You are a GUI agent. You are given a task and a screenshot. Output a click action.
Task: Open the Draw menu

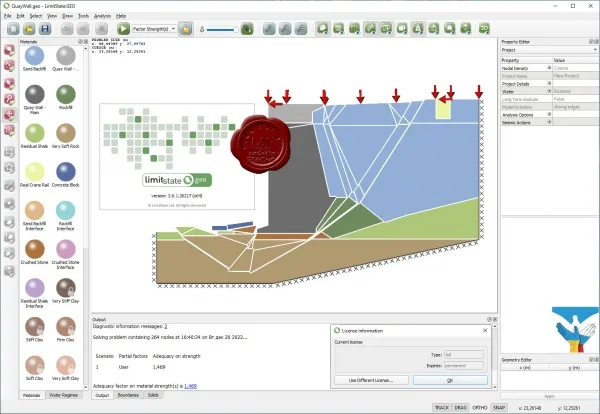click(67, 16)
